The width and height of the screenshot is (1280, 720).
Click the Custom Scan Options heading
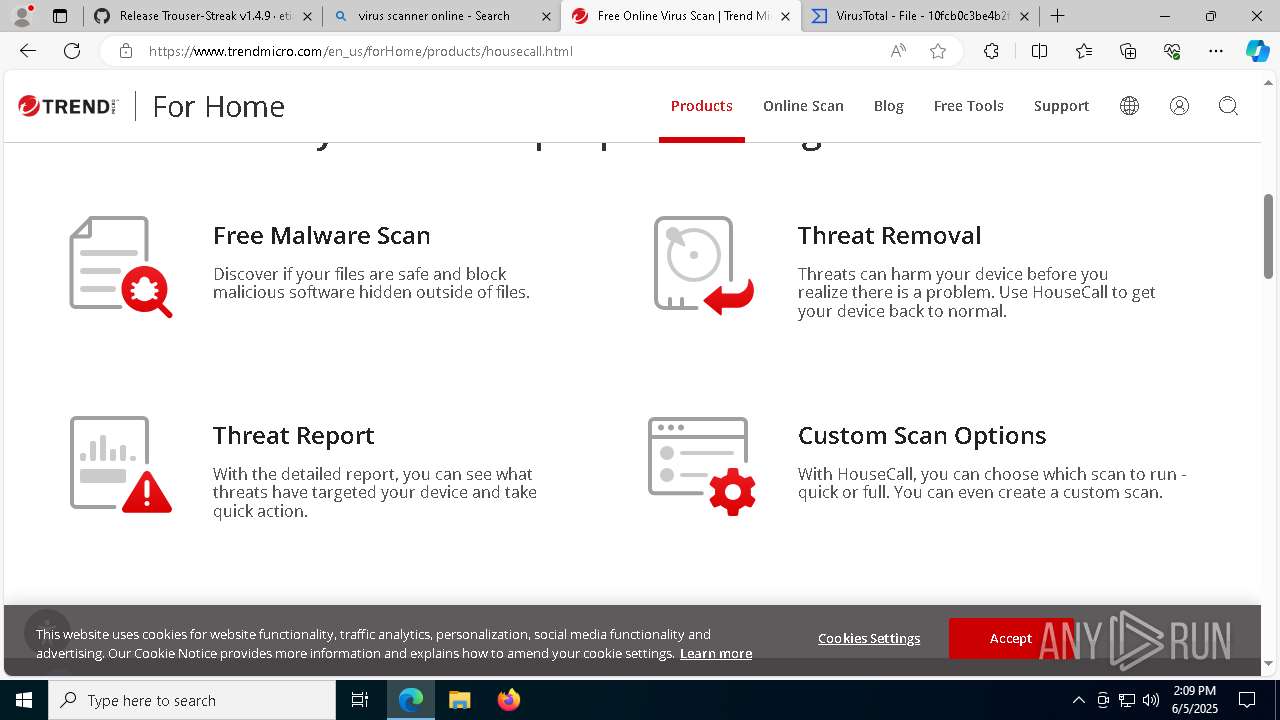(922, 435)
